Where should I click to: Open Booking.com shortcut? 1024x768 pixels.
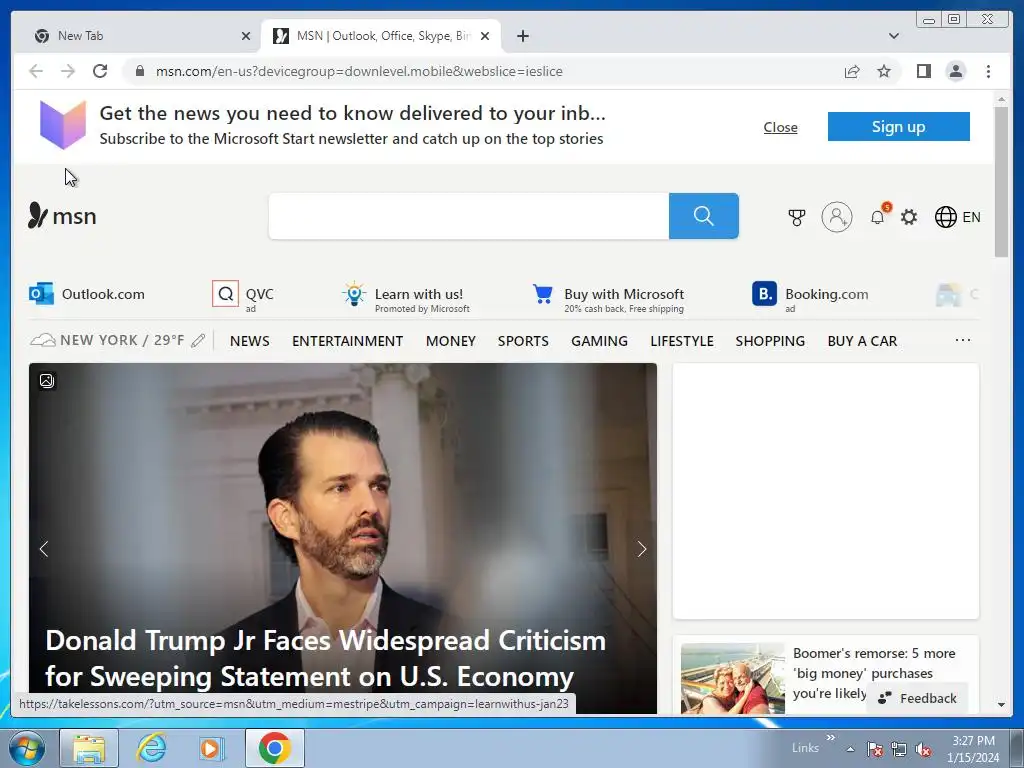coord(810,295)
